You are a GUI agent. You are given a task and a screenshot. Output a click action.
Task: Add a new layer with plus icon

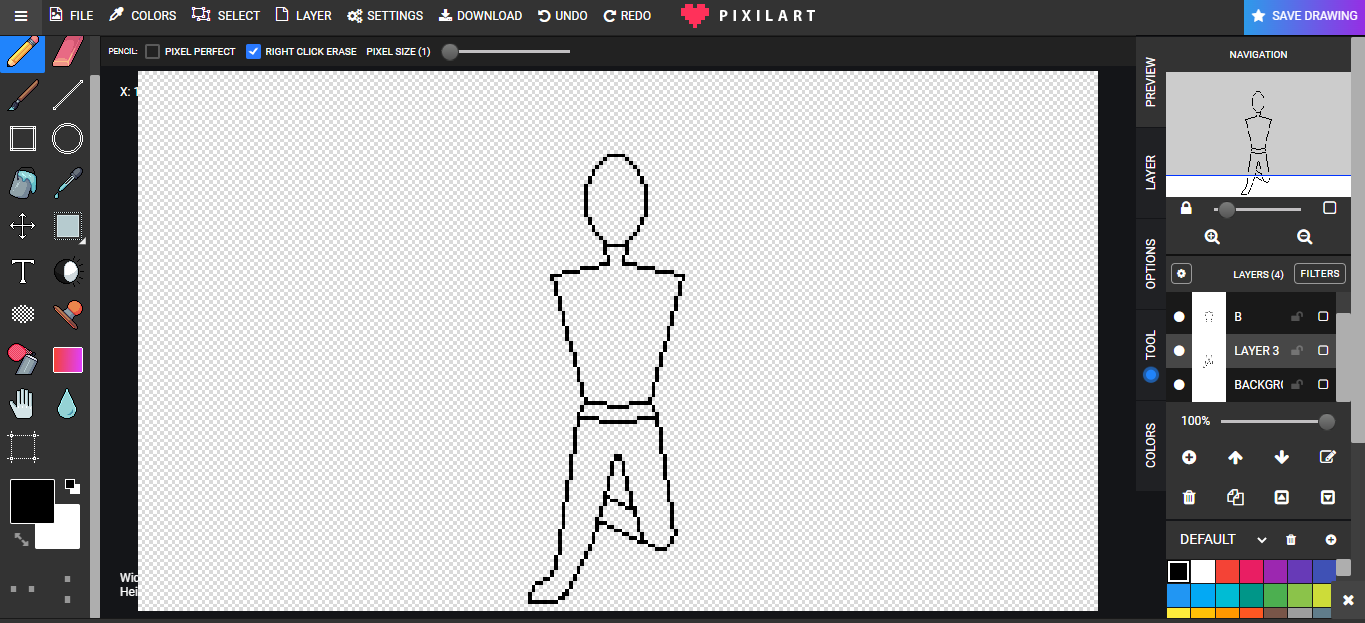1189,457
